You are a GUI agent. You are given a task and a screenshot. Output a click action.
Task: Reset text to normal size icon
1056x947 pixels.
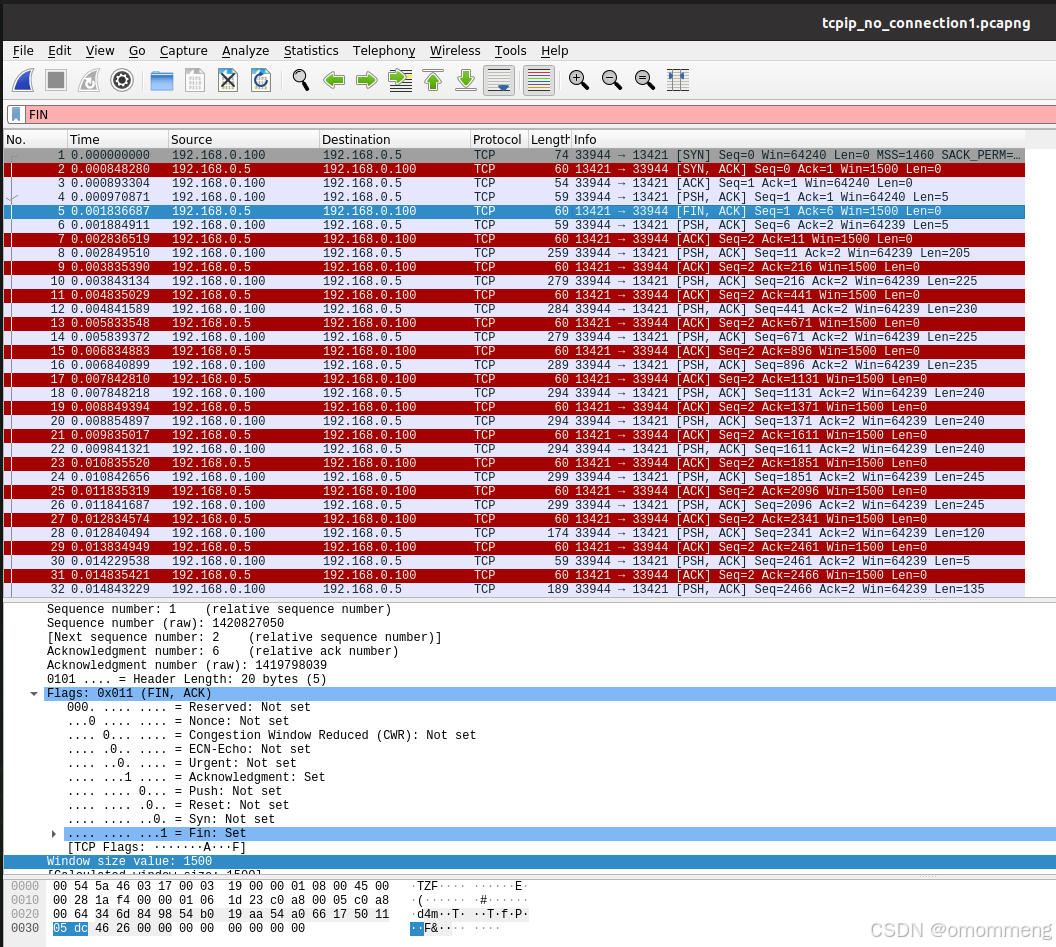645,80
